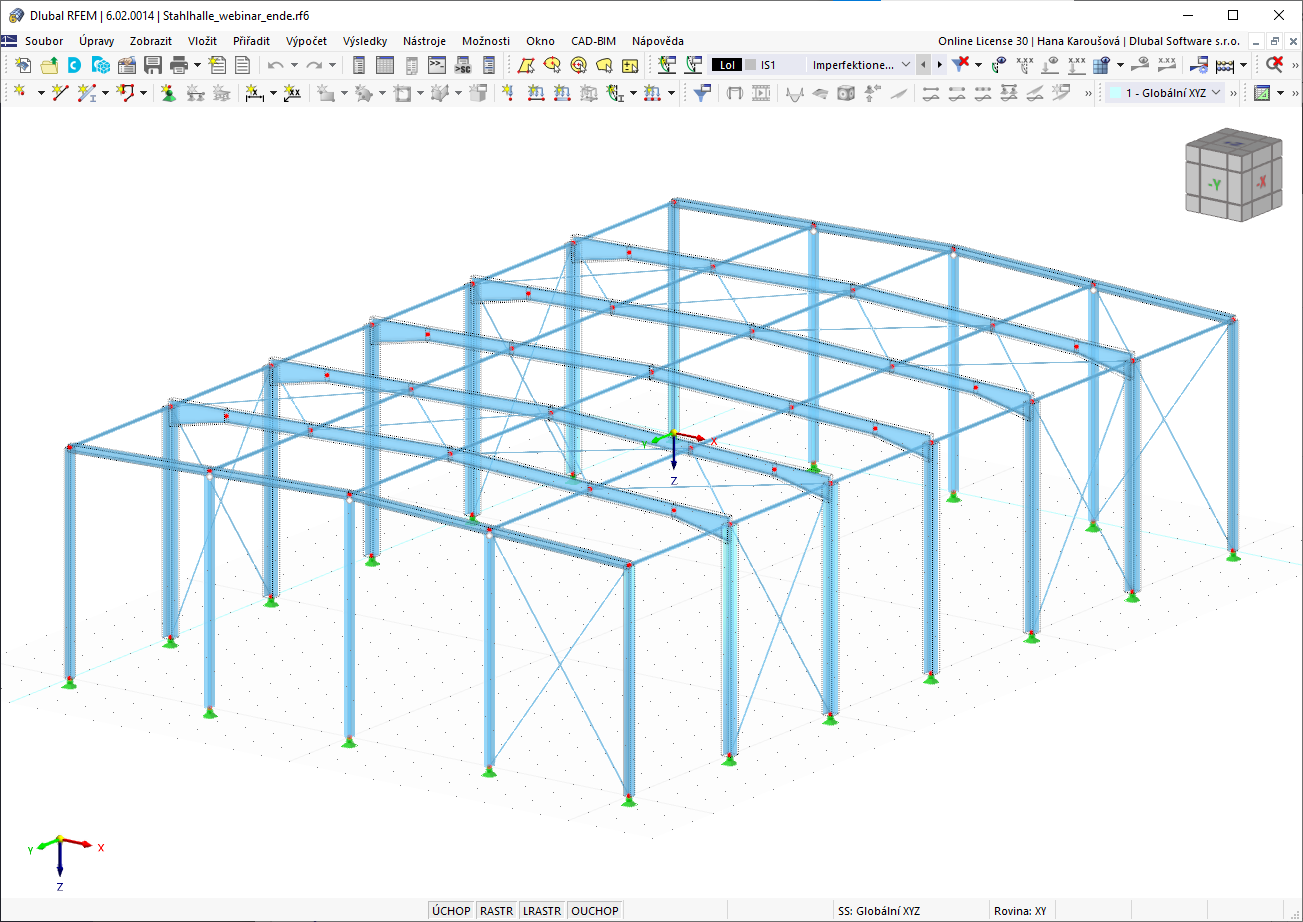The width and height of the screenshot is (1303, 922).
Task: Open the Možnosti menu
Action: tap(486, 41)
